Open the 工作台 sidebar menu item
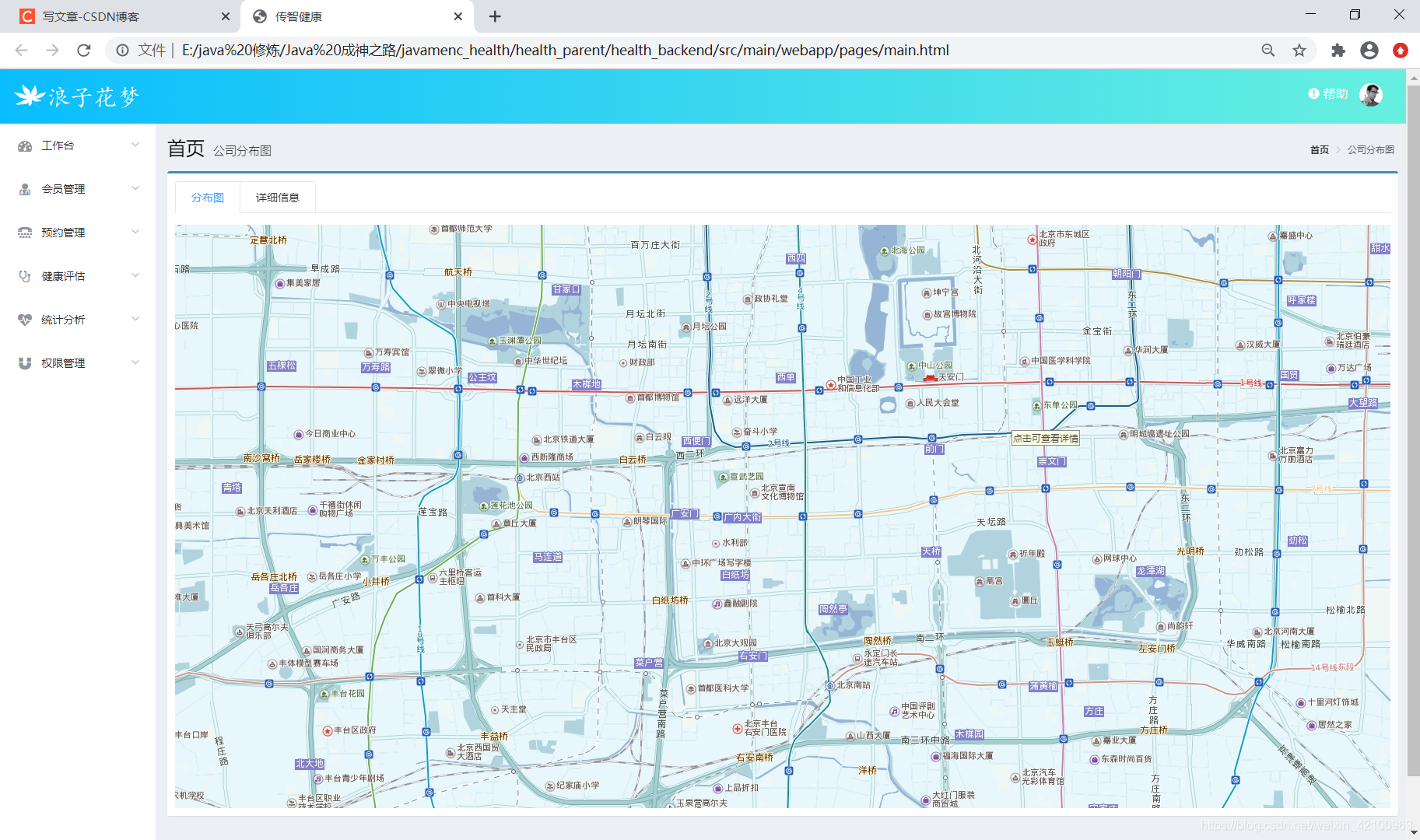This screenshot has width=1420, height=840. (78, 145)
